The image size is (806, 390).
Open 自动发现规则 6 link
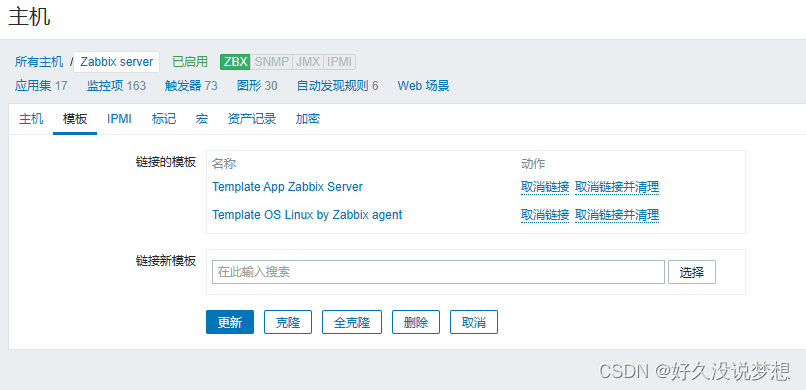click(337, 86)
